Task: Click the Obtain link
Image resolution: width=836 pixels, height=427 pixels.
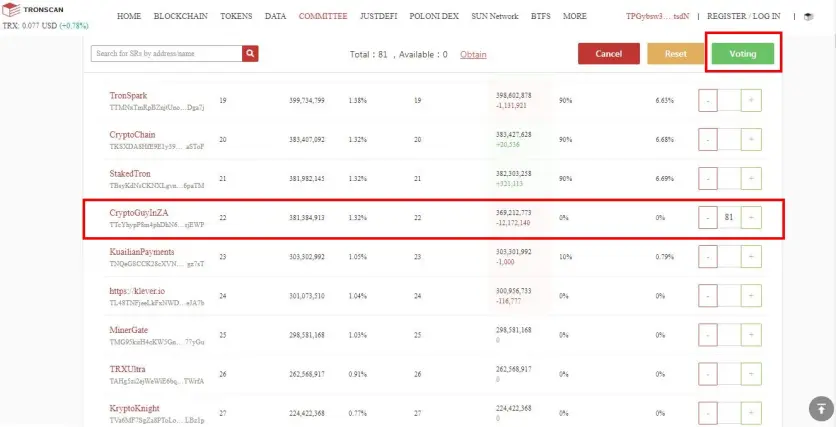Action: pos(473,54)
